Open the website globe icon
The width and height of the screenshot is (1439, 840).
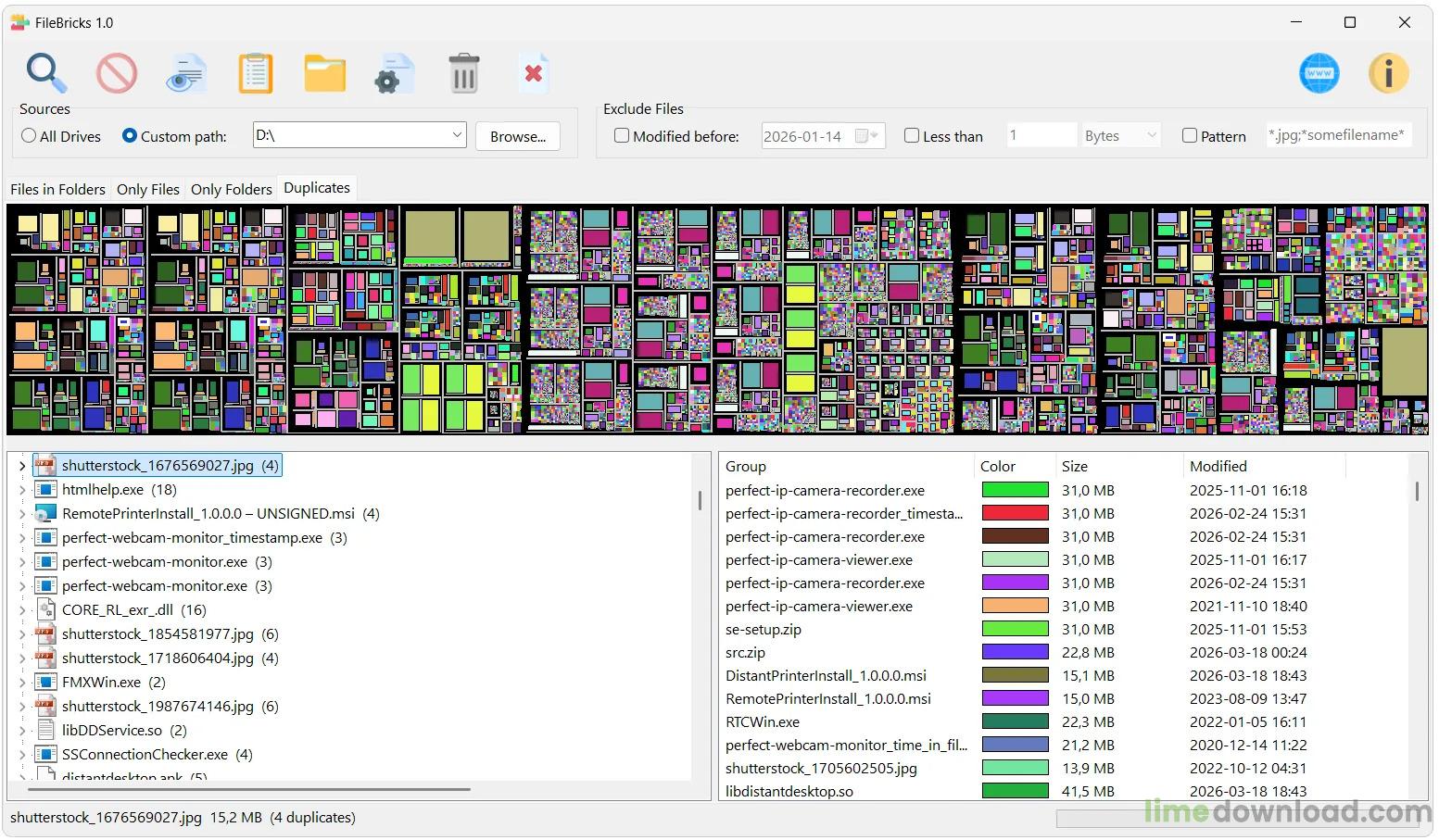click(1319, 73)
